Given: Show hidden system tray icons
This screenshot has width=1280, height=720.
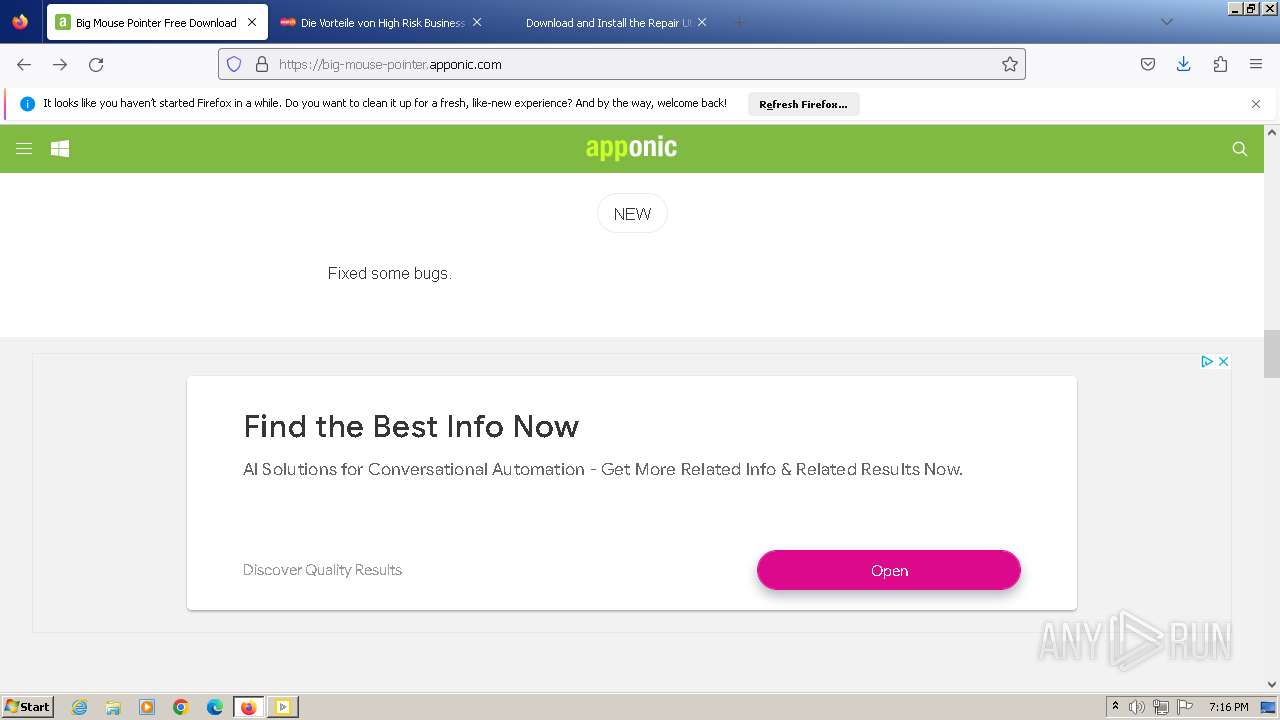Looking at the screenshot, I should 1115,706.
